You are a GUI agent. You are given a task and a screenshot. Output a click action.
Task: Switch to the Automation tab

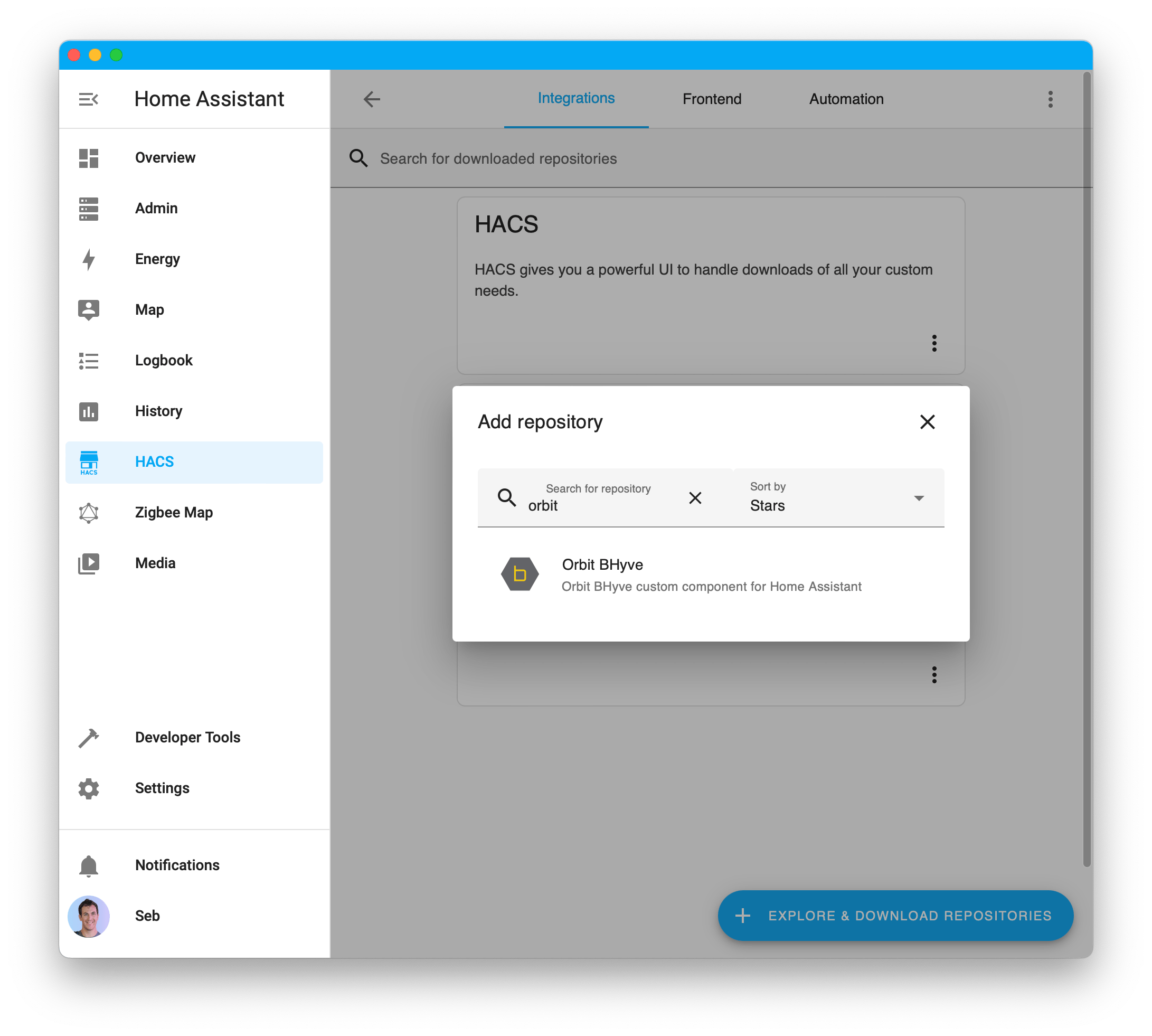(846, 98)
